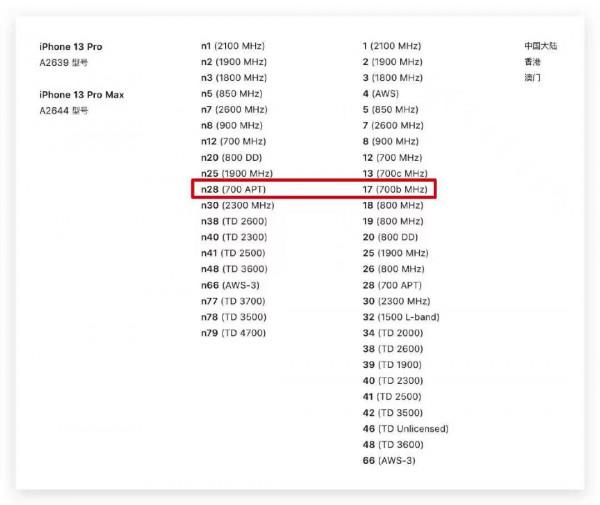Image resolution: width=600 pixels, height=505 pixels.
Task: Click the n8 (900 MHz) entry
Action: point(232,125)
